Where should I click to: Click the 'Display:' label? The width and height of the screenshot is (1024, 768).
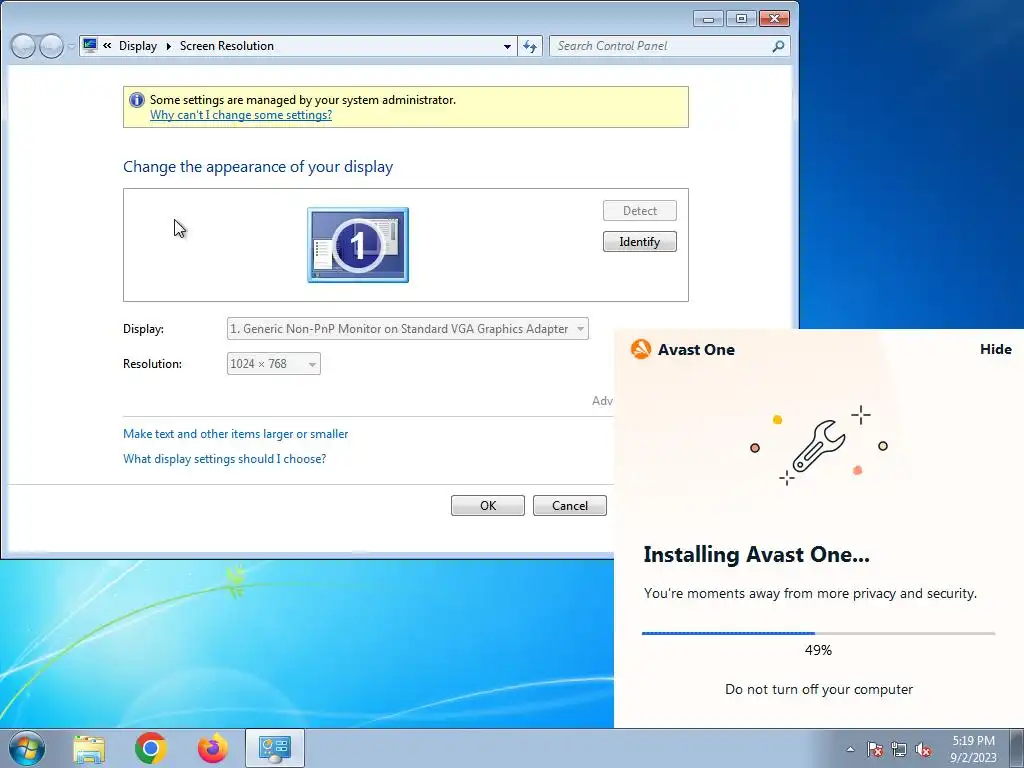[143, 328]
